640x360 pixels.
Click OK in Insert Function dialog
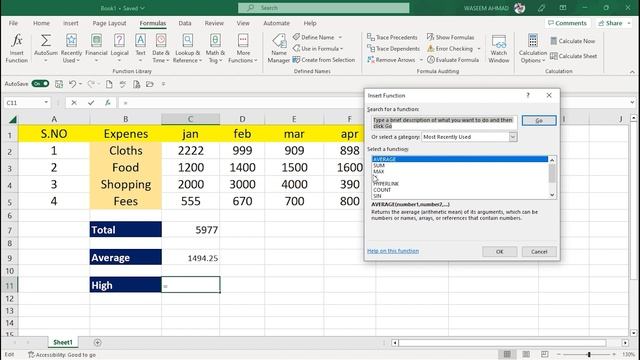[499, 251]
